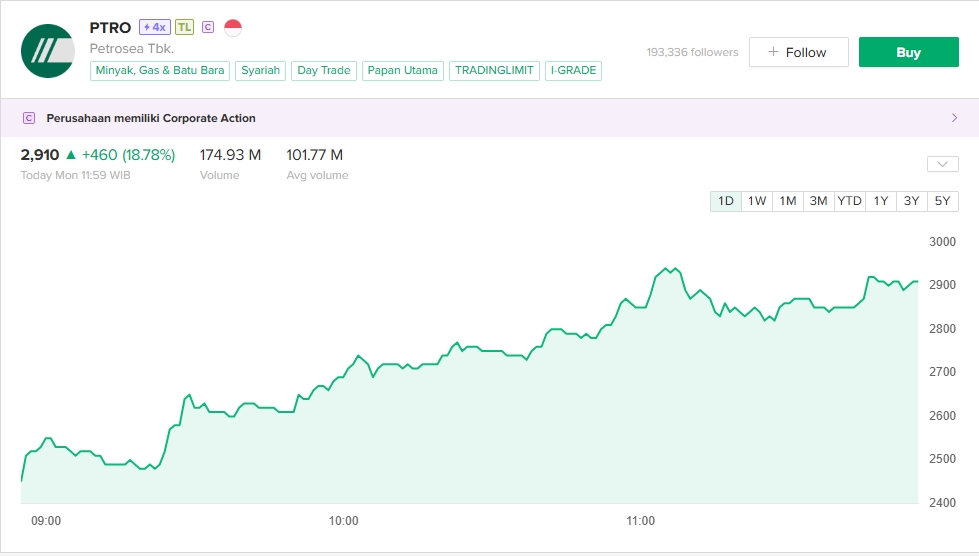The width and height of the screenshot is (979, 556).
Task: Click the green price-up triangle indicator
Action: [x=70, y=155]
